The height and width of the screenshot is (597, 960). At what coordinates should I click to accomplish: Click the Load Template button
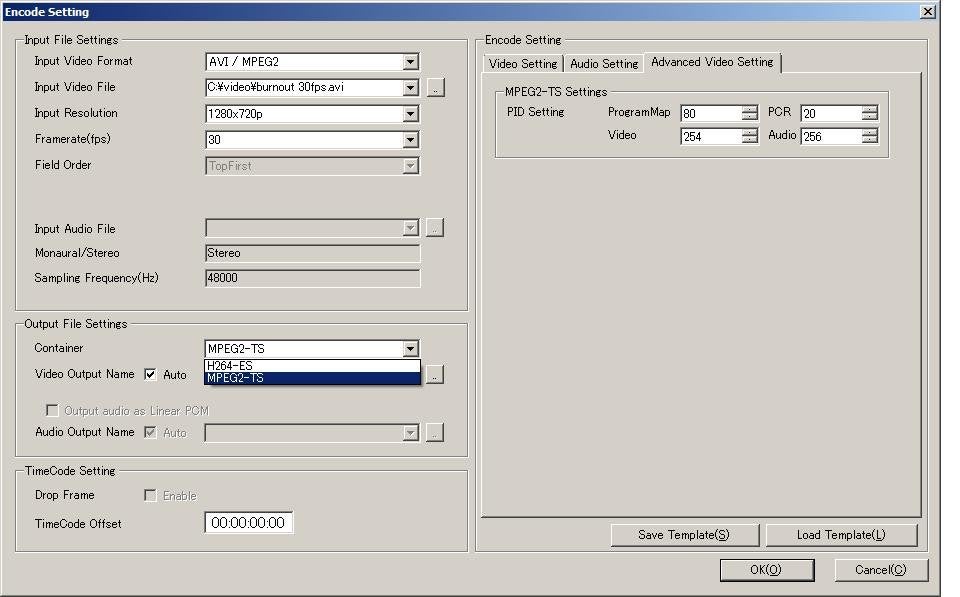841,535
